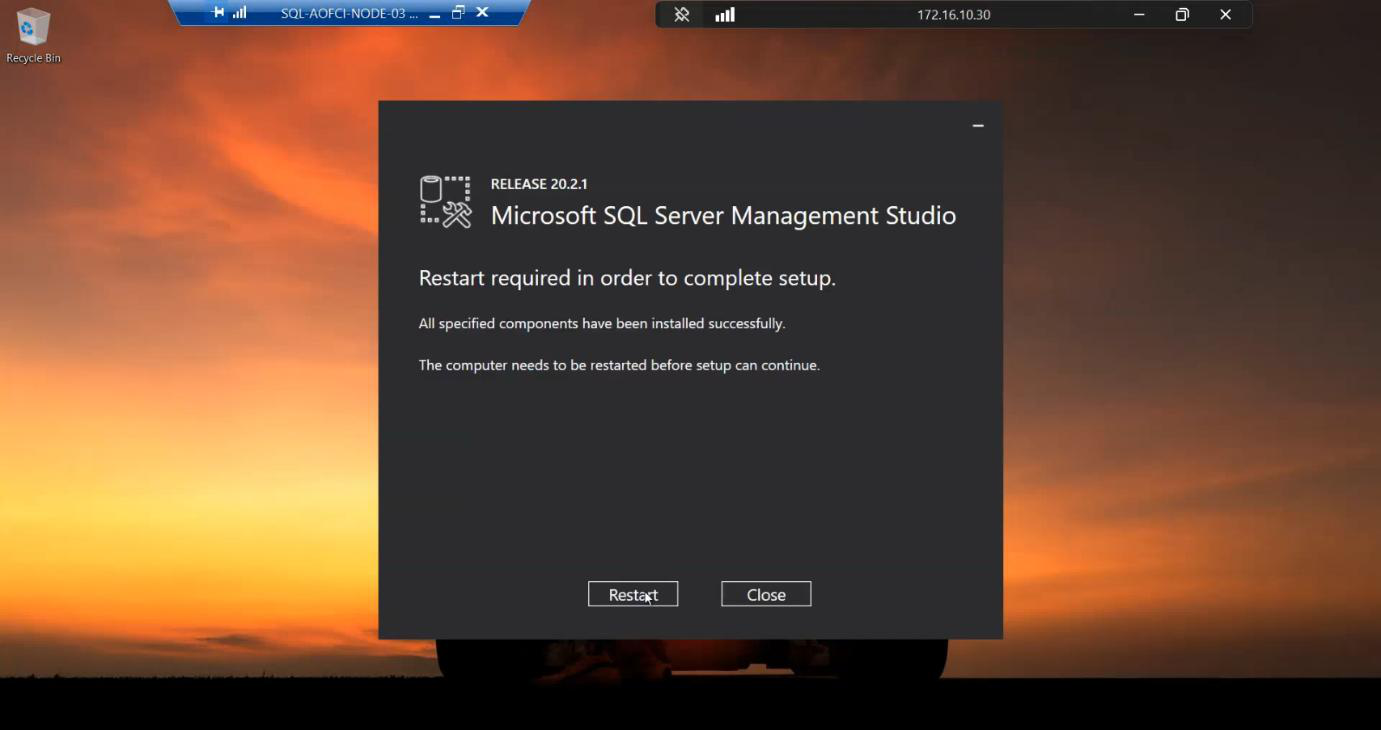The width and height of the screenshot is (1381, 730).
Task: Click connection signal icon on 172.16.10.30 bar
Action: 725,15
